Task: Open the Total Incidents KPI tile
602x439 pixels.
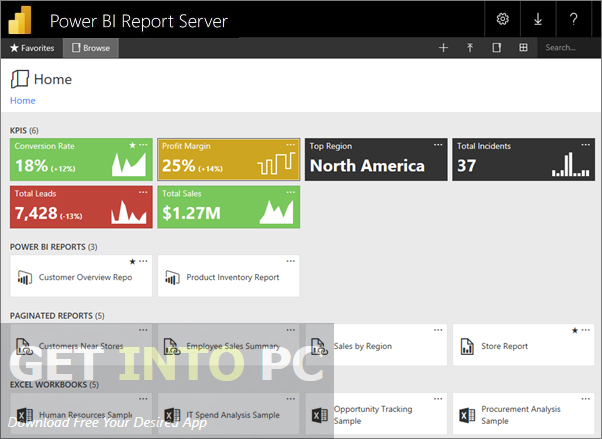Action: pos(523,159)
